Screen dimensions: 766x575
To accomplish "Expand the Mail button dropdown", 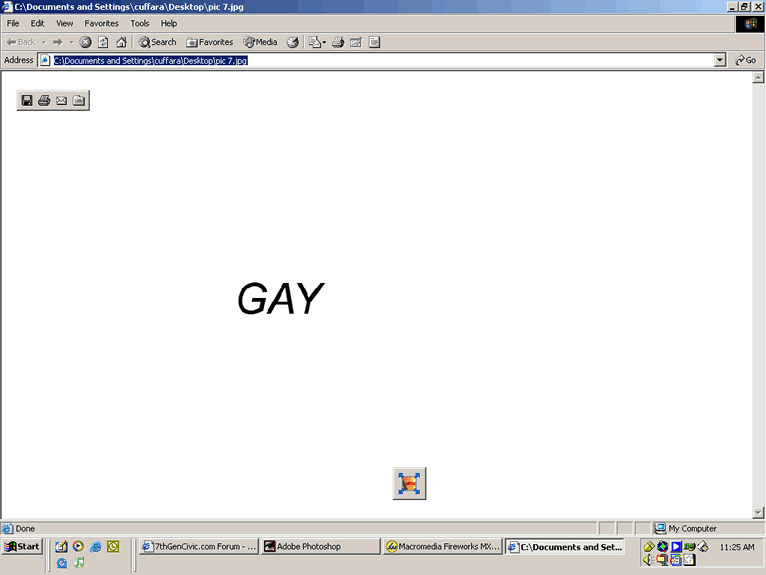I will 324,42.
